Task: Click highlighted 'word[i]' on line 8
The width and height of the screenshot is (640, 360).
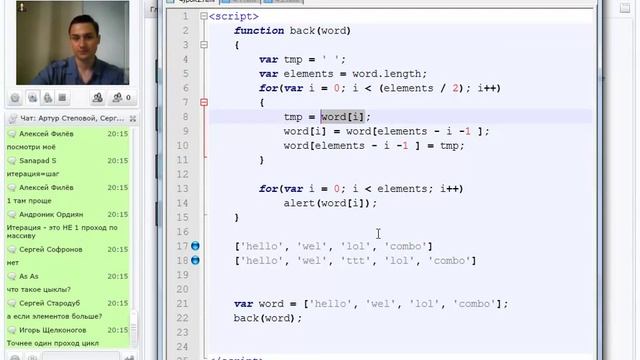Action: pyautogui.click(x=342, y=117)
